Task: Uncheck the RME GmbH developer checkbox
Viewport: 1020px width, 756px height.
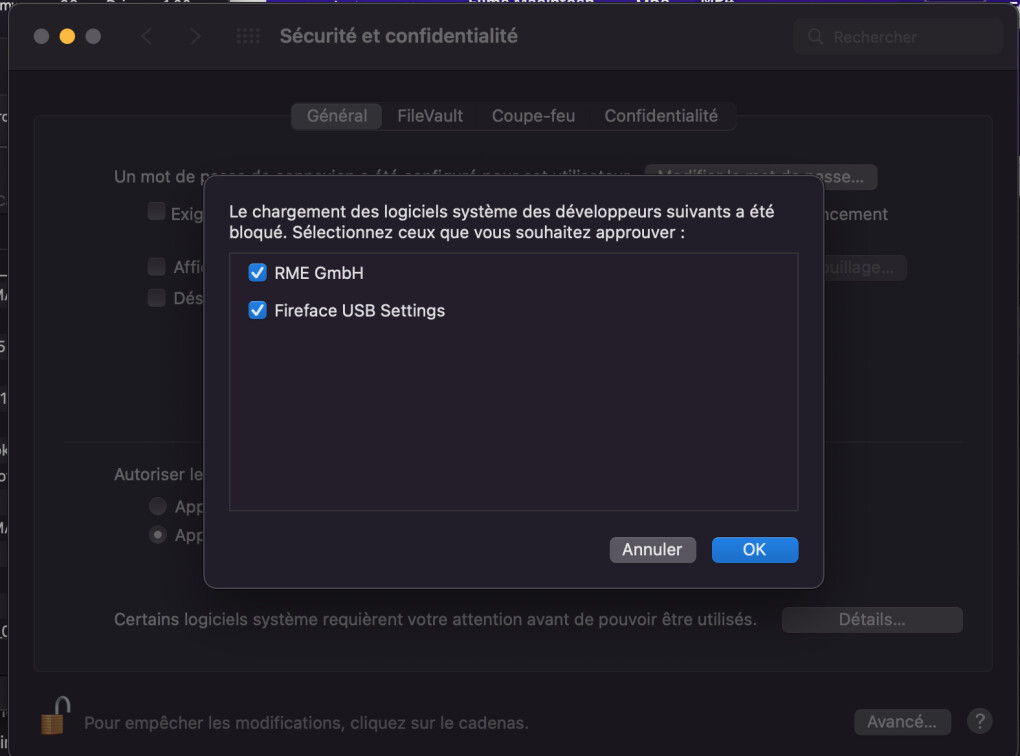Action: [258, 272]
